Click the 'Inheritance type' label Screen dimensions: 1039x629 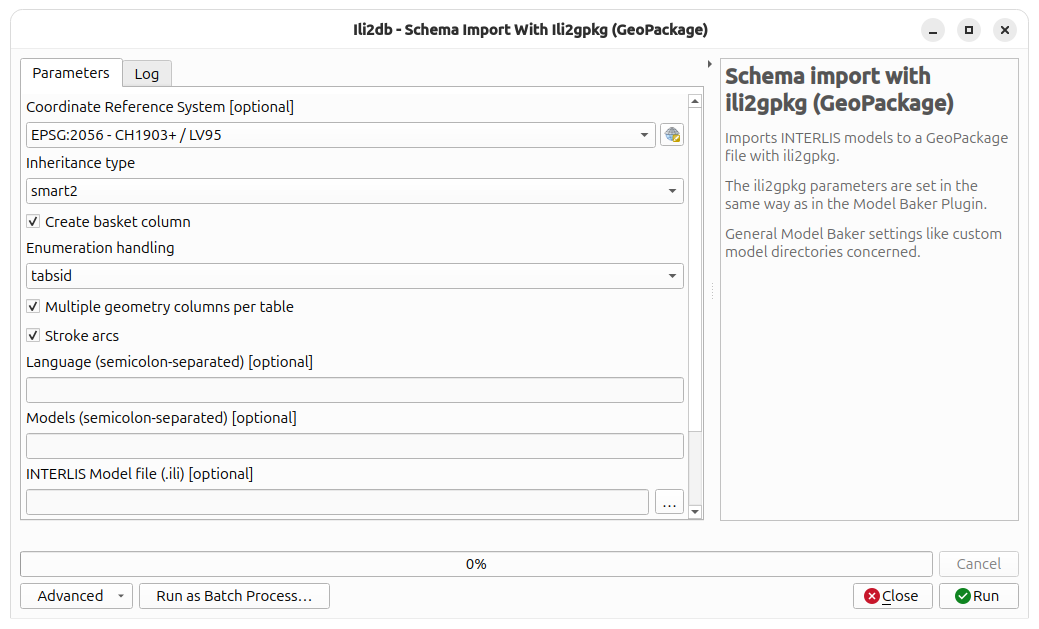click(x=80, y=163)
